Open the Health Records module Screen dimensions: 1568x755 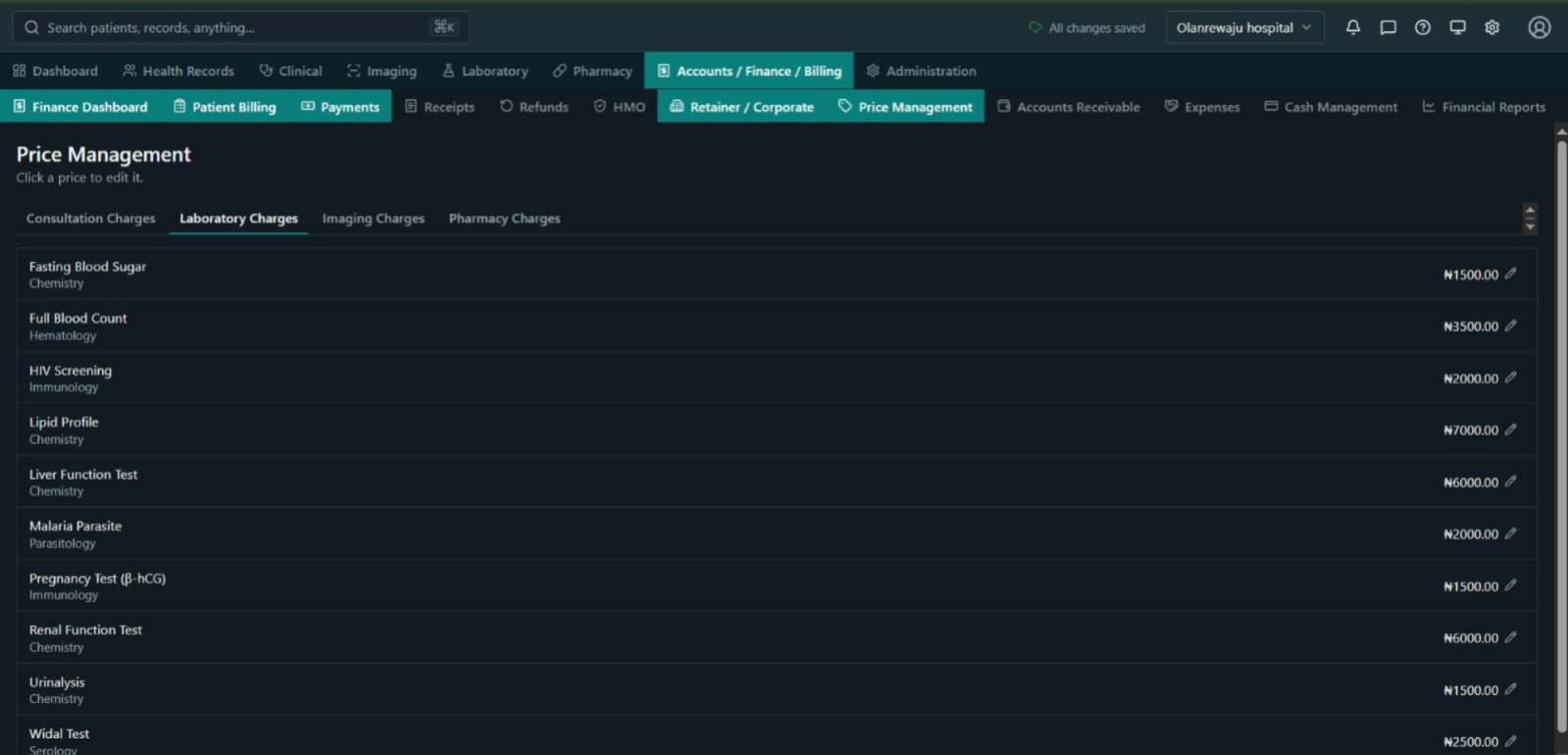coord(178,71)
